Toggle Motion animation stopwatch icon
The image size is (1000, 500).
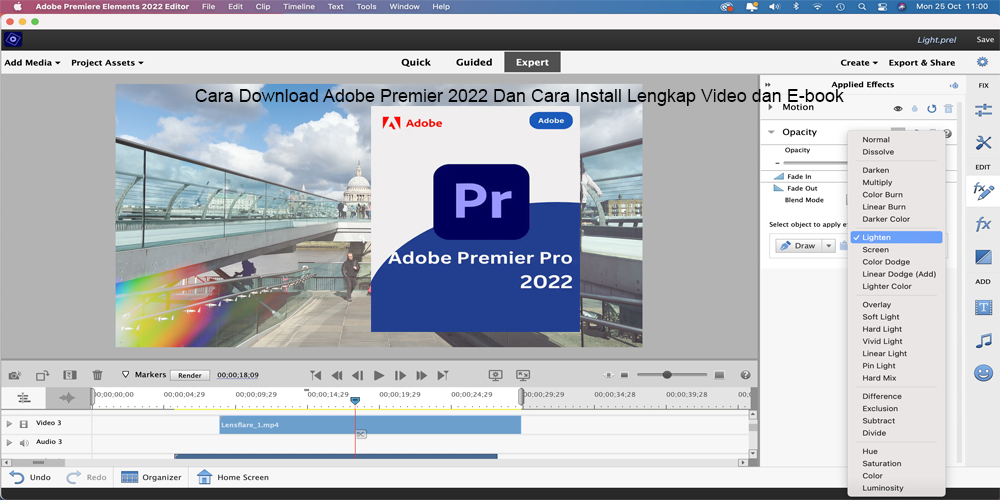915,109
